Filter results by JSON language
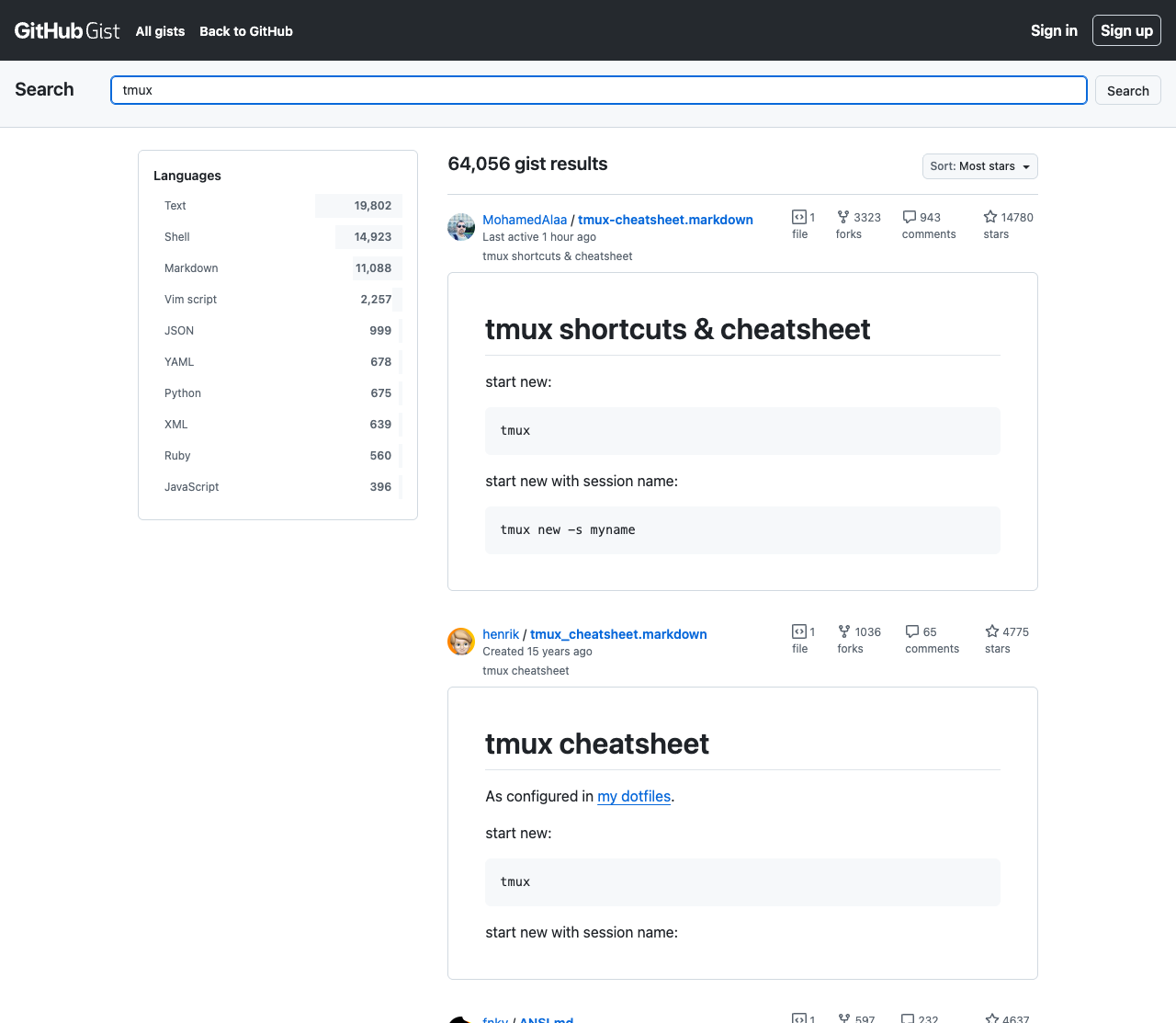Screen dimensions: 1176x1023 coord(277,331)
